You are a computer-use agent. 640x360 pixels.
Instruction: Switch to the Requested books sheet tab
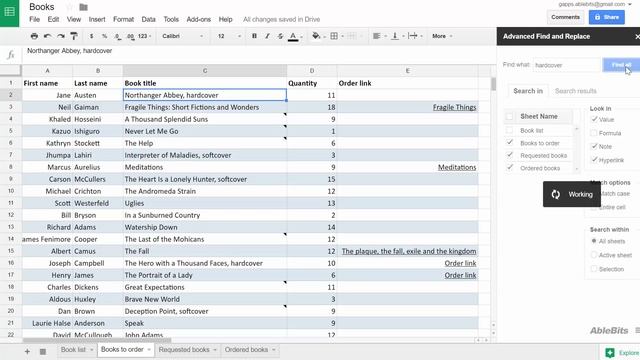coord(184,350)
